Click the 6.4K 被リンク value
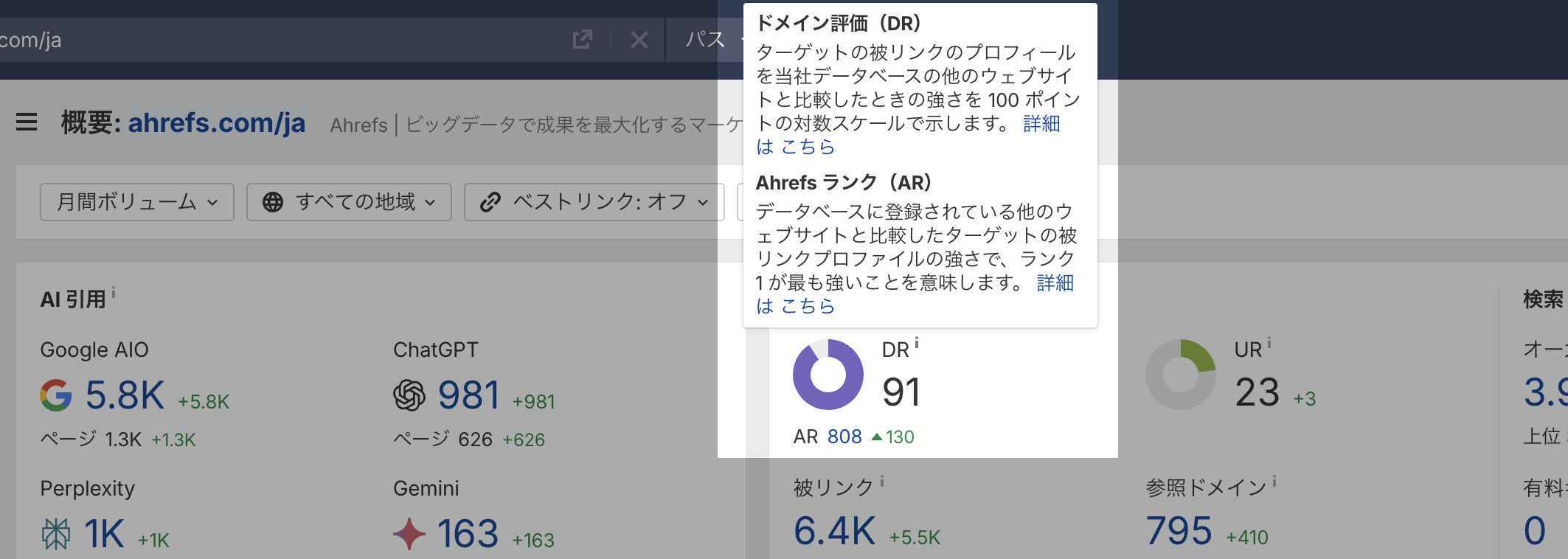Image resolution: width=1568 pixels, height=559 pixels. tap(834, 531)
